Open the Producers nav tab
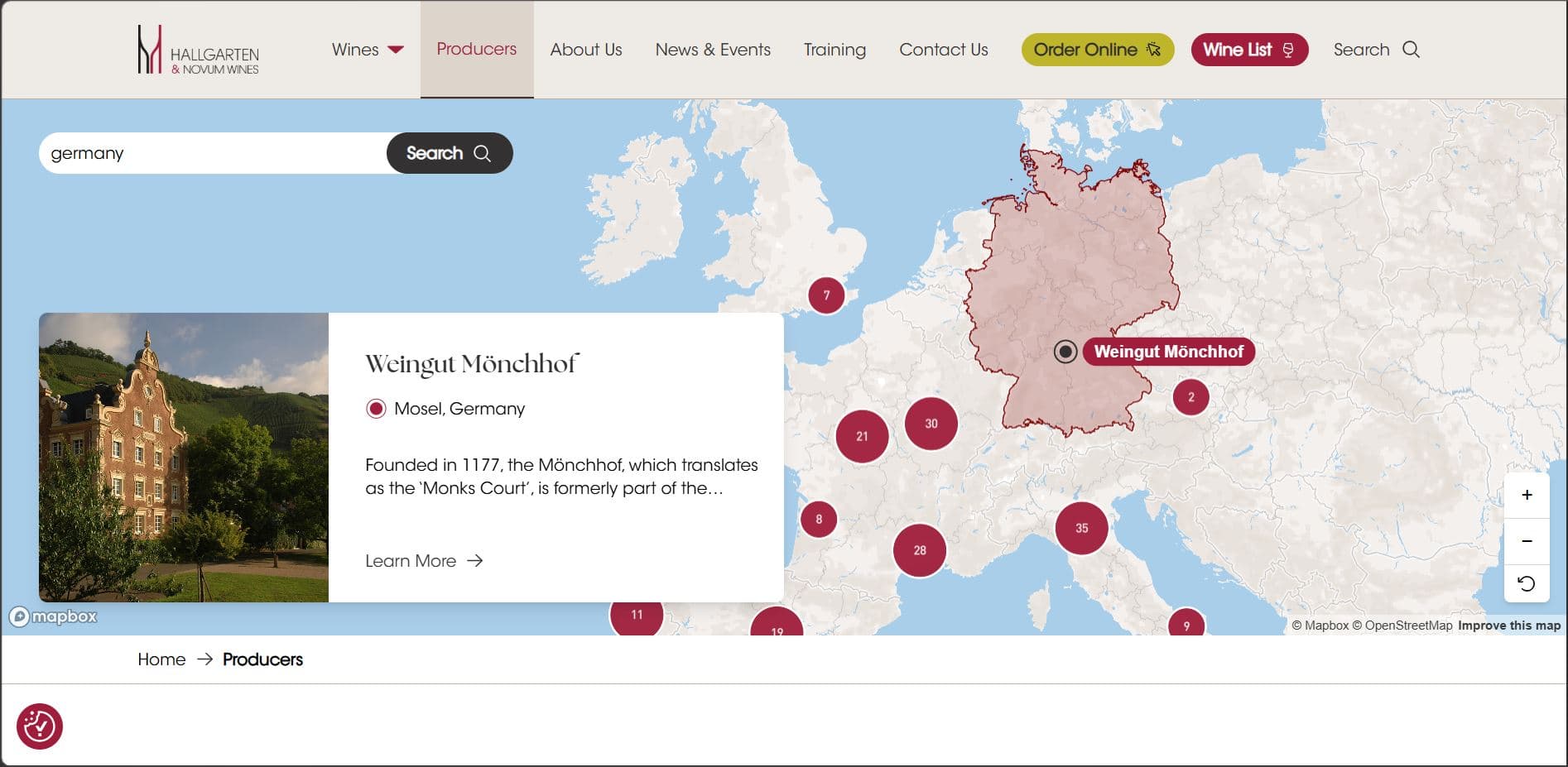The height and width of the screenshot is (767, 1568). (477, 49)
